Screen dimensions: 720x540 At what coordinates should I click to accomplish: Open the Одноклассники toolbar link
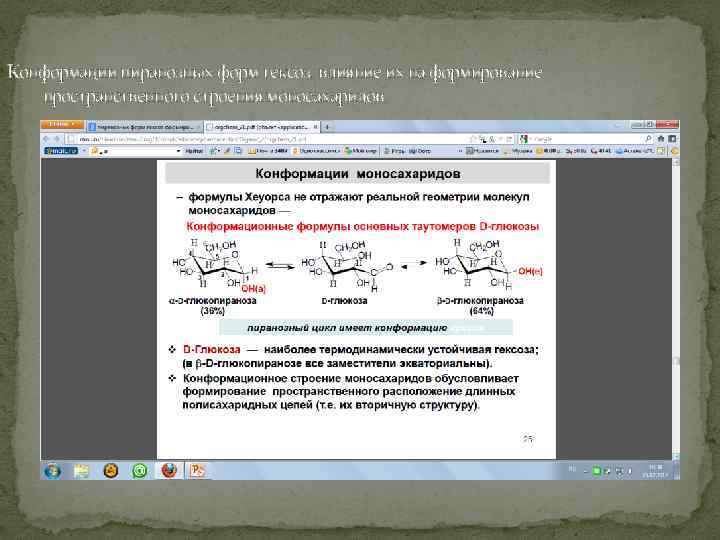click(317, 151)
